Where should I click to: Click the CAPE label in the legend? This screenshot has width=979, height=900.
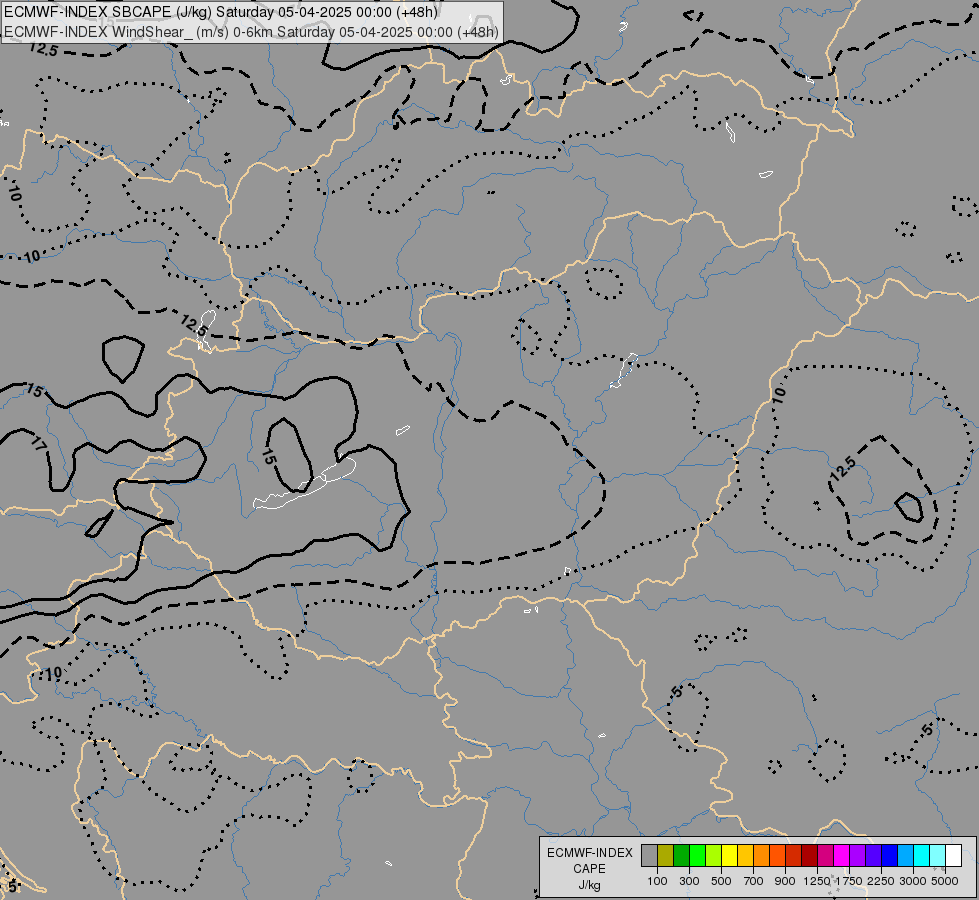click(589, 869)
